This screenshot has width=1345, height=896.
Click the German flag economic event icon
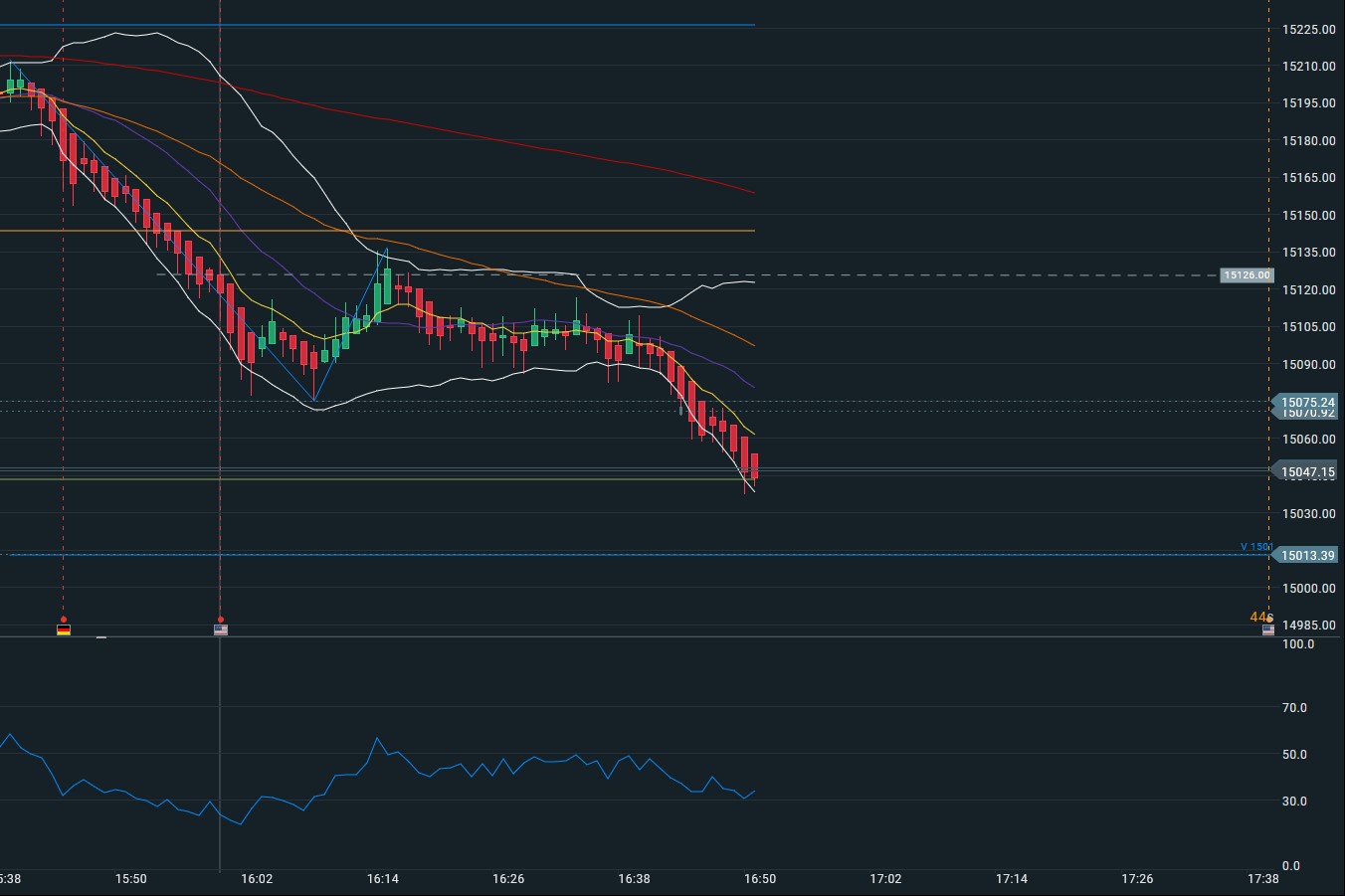coord(64,629)
